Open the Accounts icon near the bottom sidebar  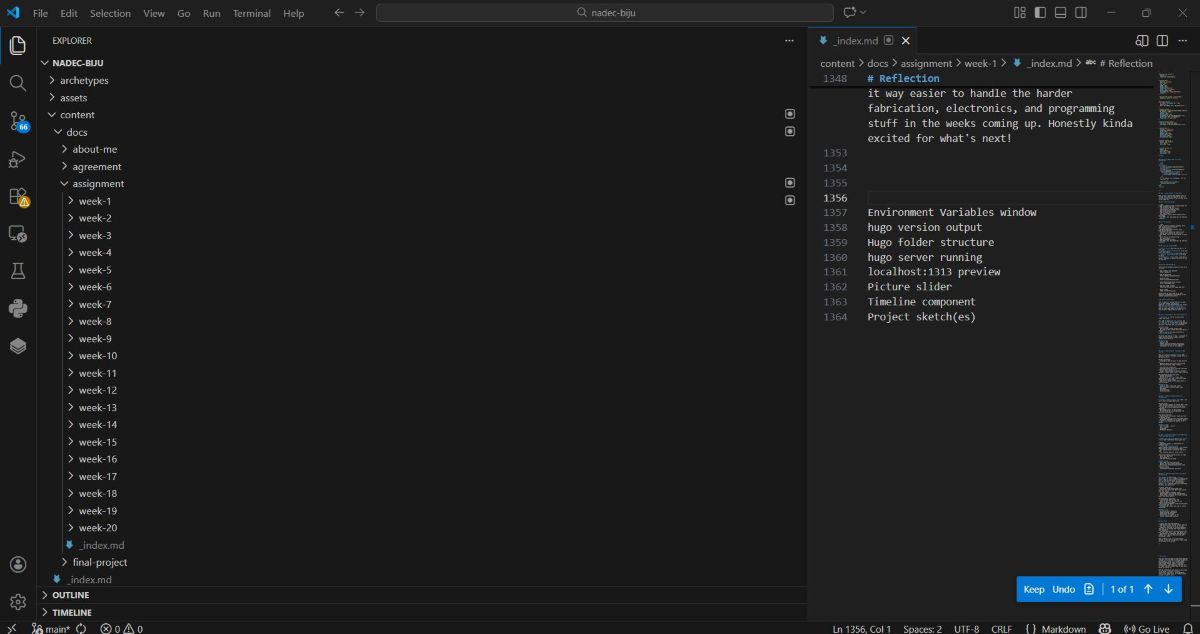pyautogui.click(x=17, y=563)
